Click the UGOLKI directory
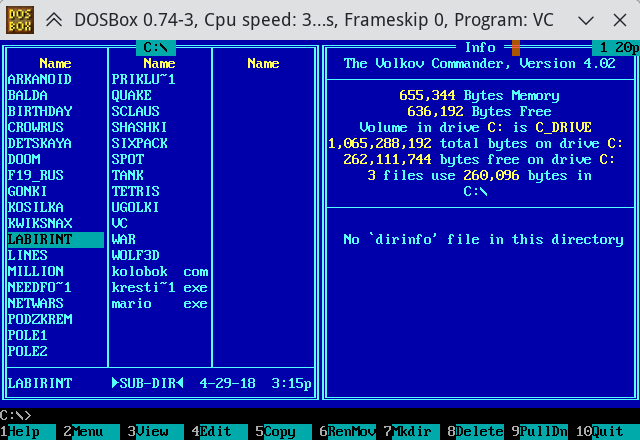 click(135, 207)
